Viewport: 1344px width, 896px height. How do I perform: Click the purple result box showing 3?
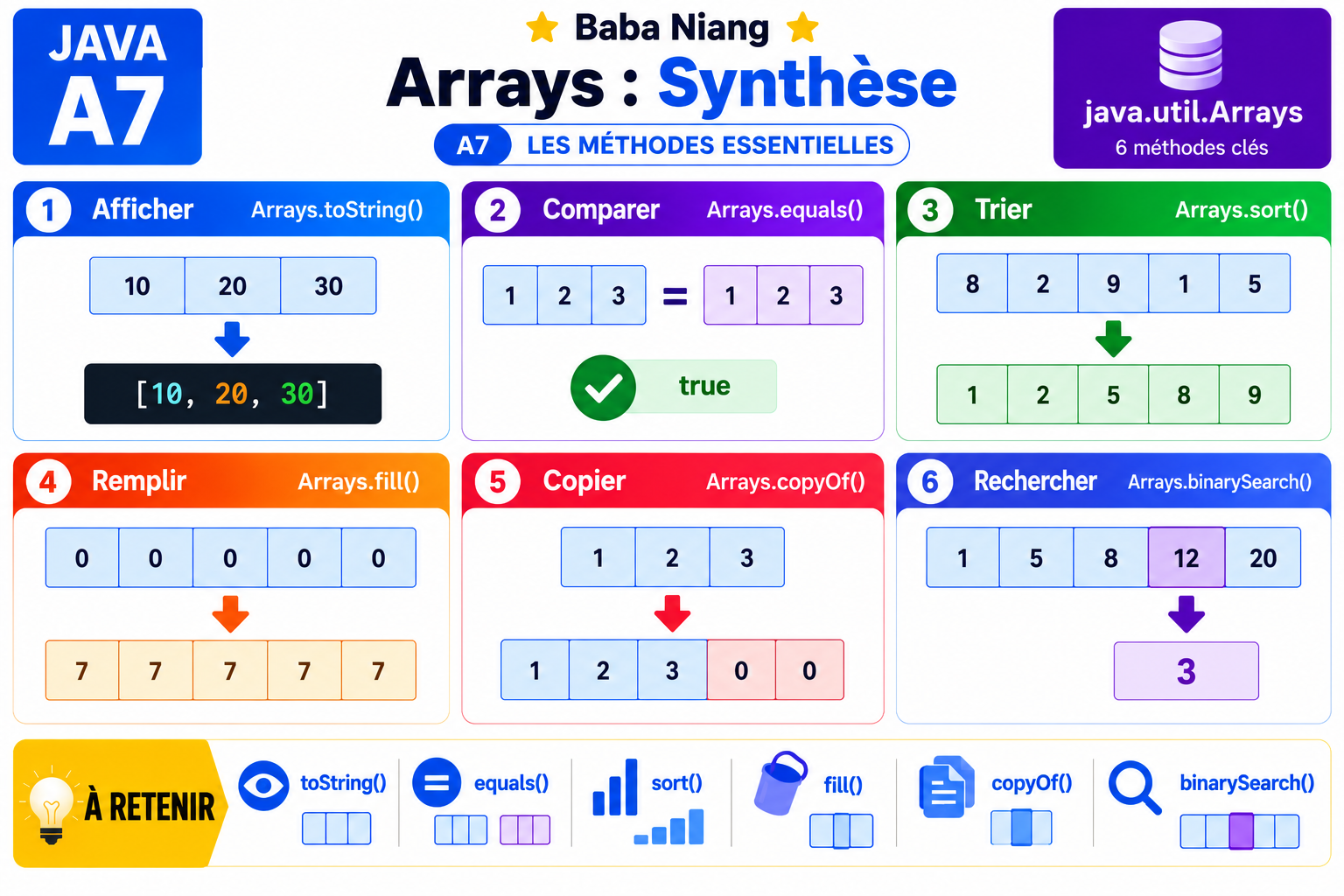coord(1186,671)
